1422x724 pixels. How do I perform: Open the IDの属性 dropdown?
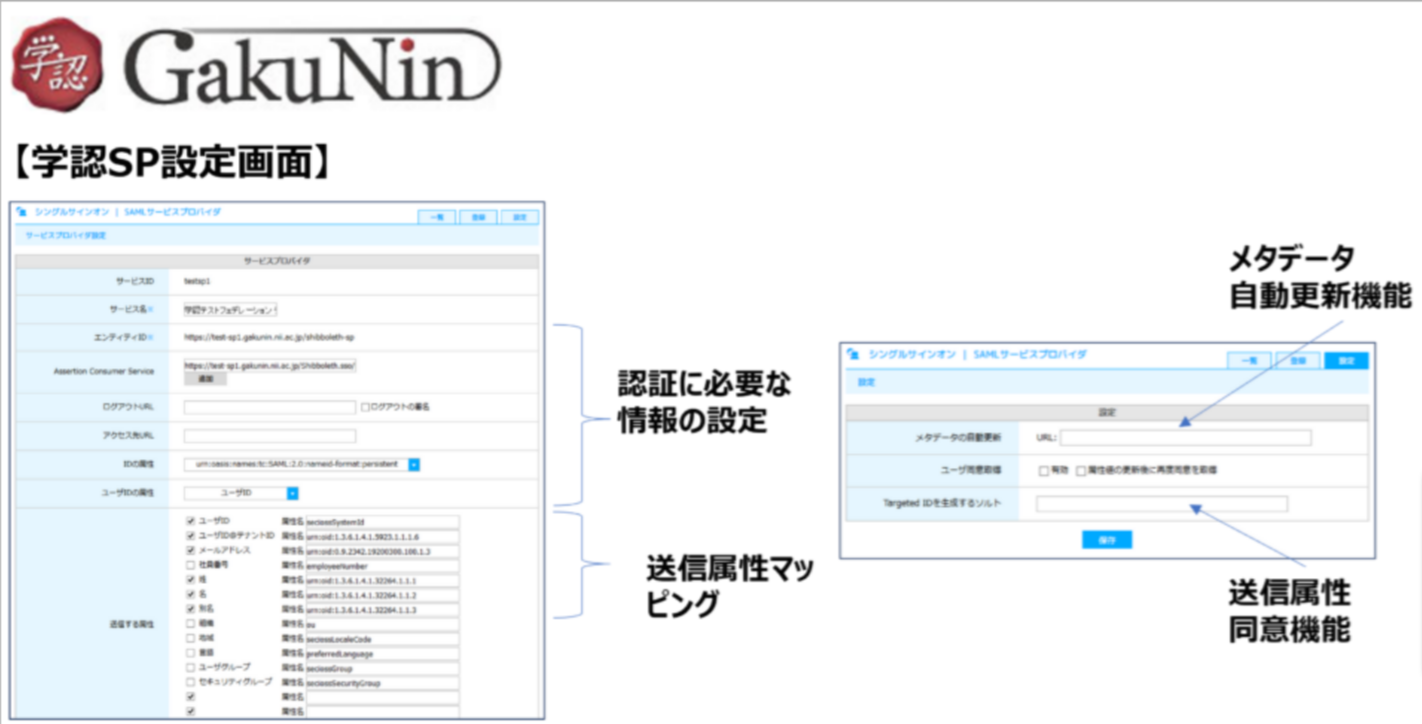(414, 464)
